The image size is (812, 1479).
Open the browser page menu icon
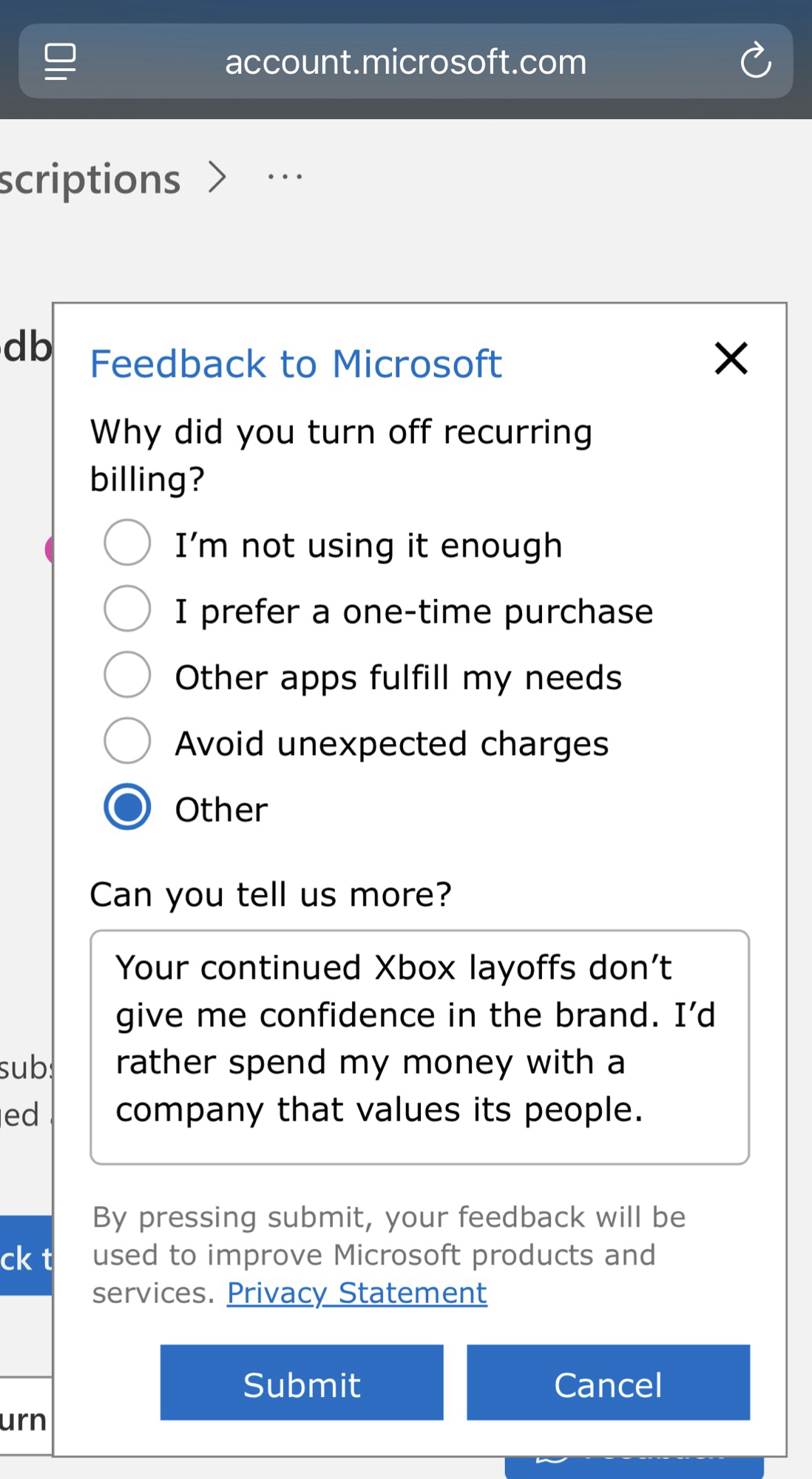pos(60,61)
